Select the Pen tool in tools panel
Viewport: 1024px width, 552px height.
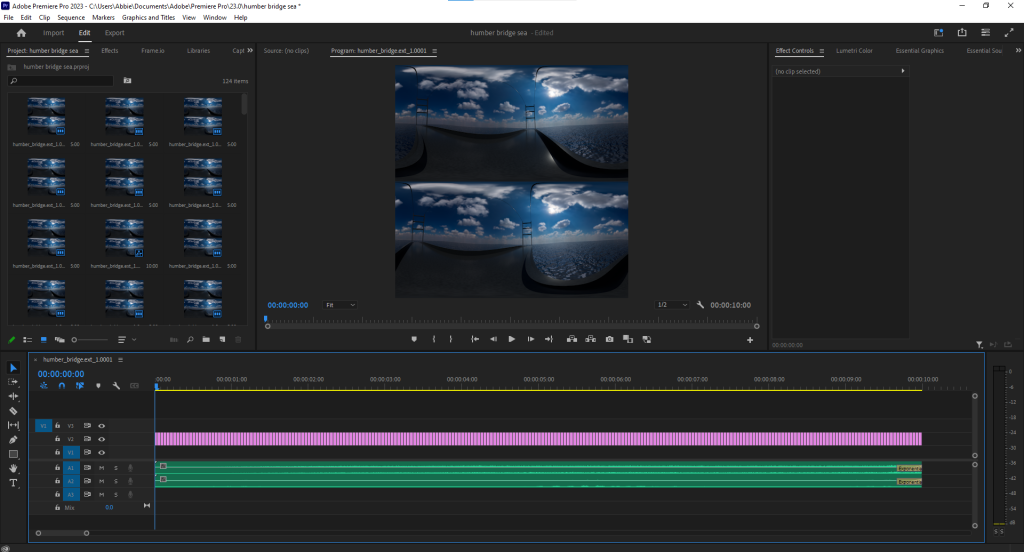click(14, 439)
